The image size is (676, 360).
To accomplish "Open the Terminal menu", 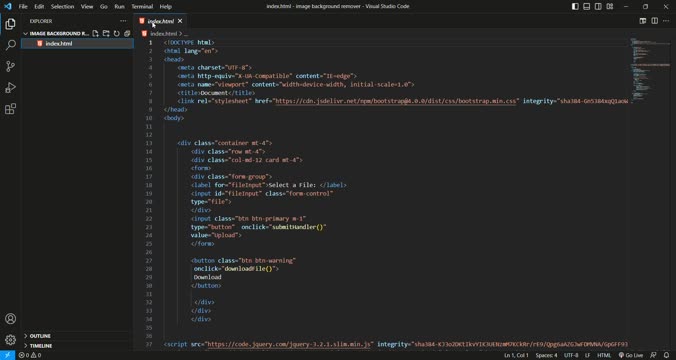I will (x=142, y=6).
